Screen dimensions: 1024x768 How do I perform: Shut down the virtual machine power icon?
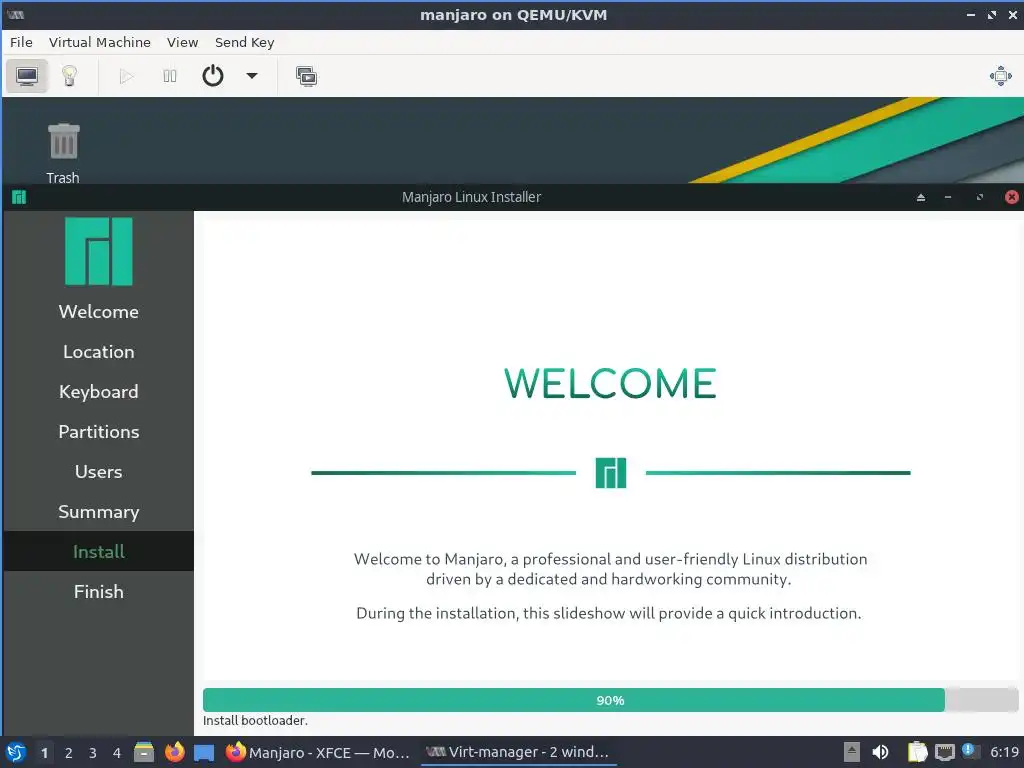click(213, 76)
